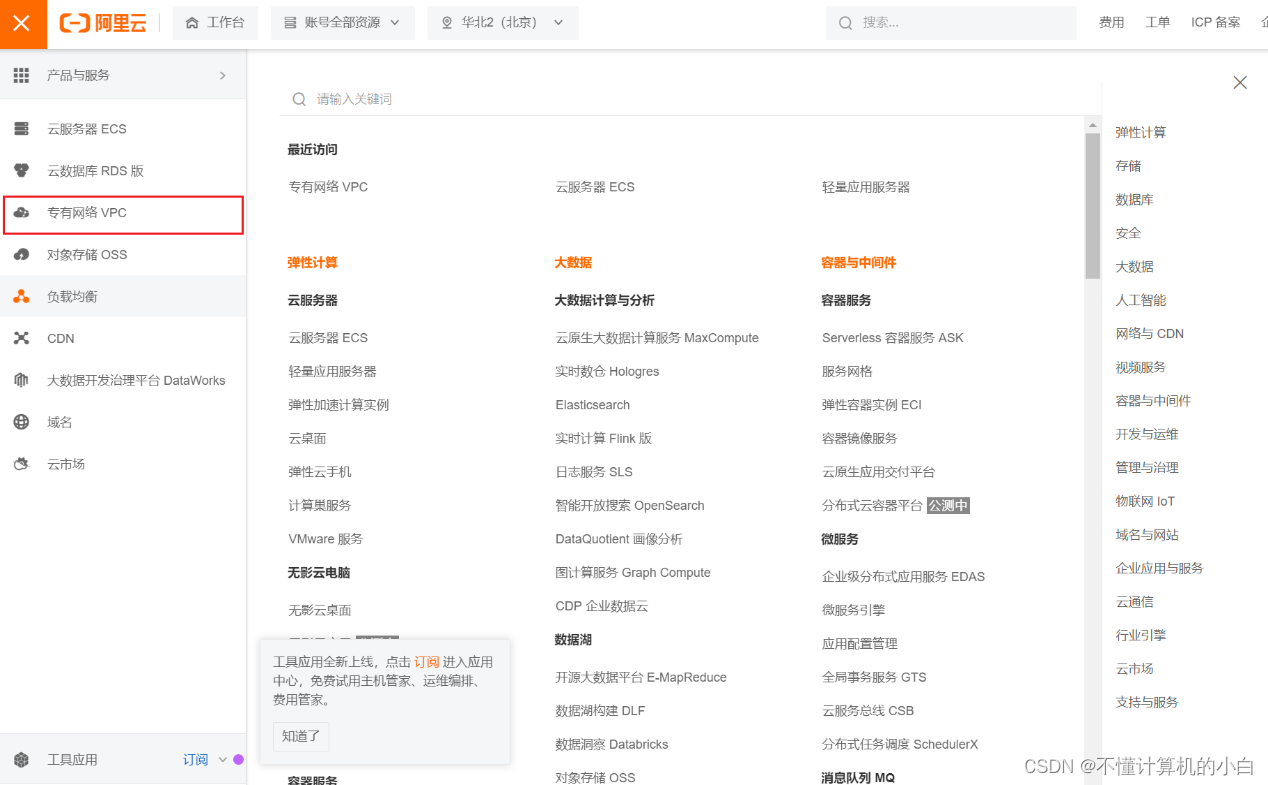Click the database icon for 云数据库 RDS 版
The height and width of the screenshot is (785, 1268).
click(21, 171)
